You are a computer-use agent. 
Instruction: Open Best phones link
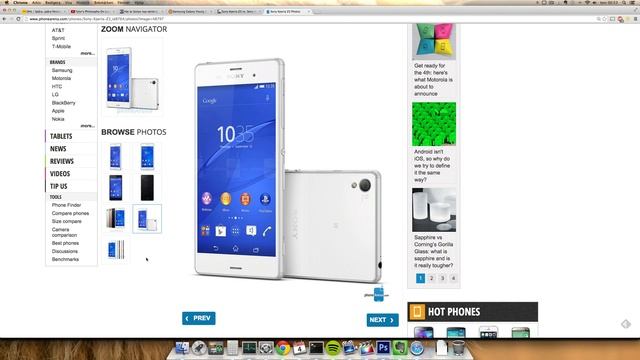[65, 243]
